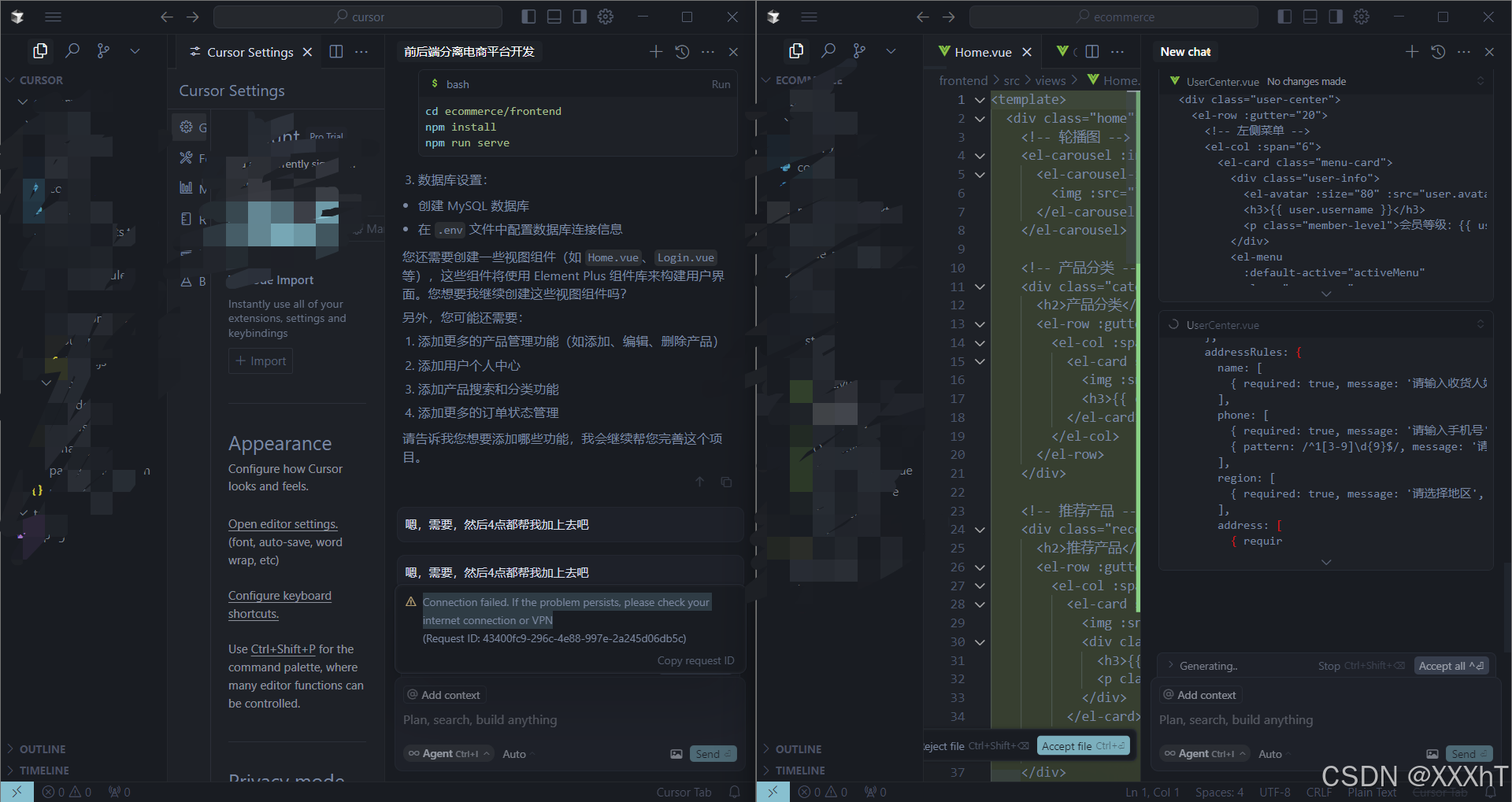Open Explorer icon in right ecommerce window
The width and height of the screenshot is (1512, 802).
[796, 51]
